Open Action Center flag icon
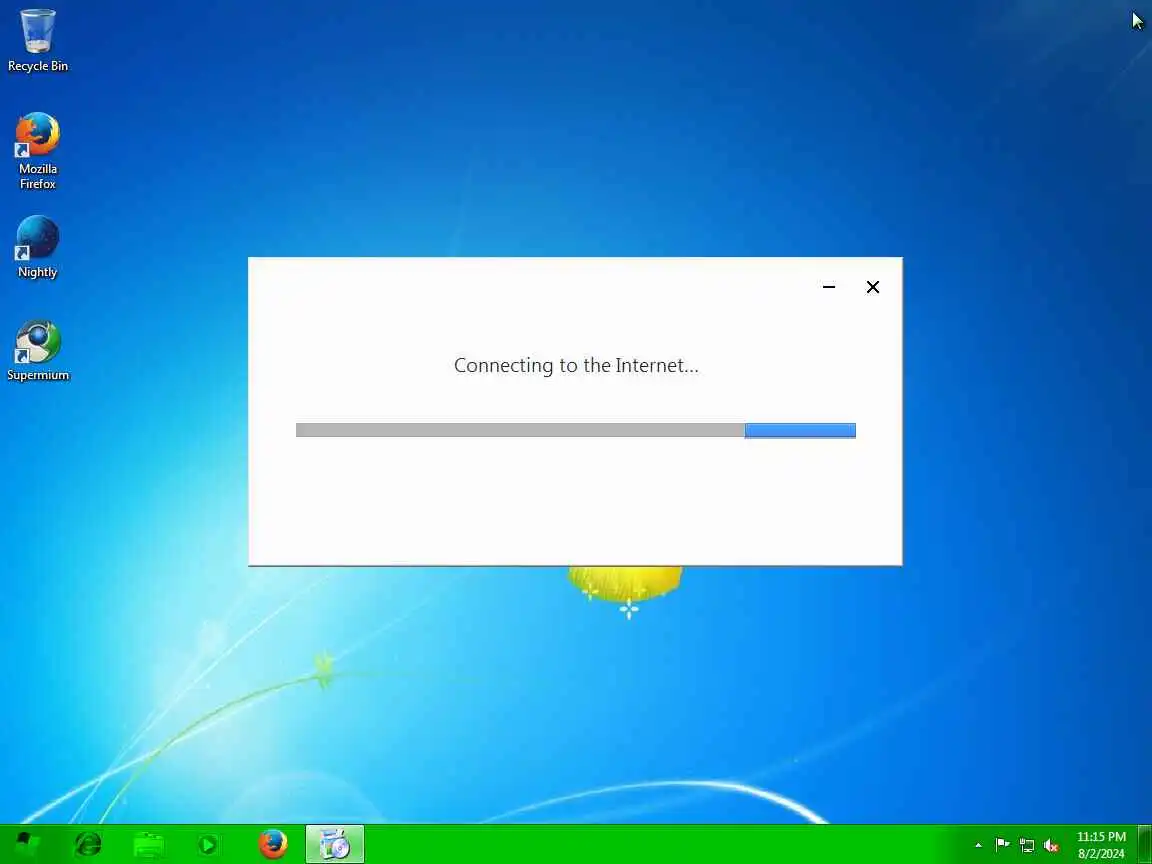The width and height of the screenshot is (1152, 864). [1002, 845]
